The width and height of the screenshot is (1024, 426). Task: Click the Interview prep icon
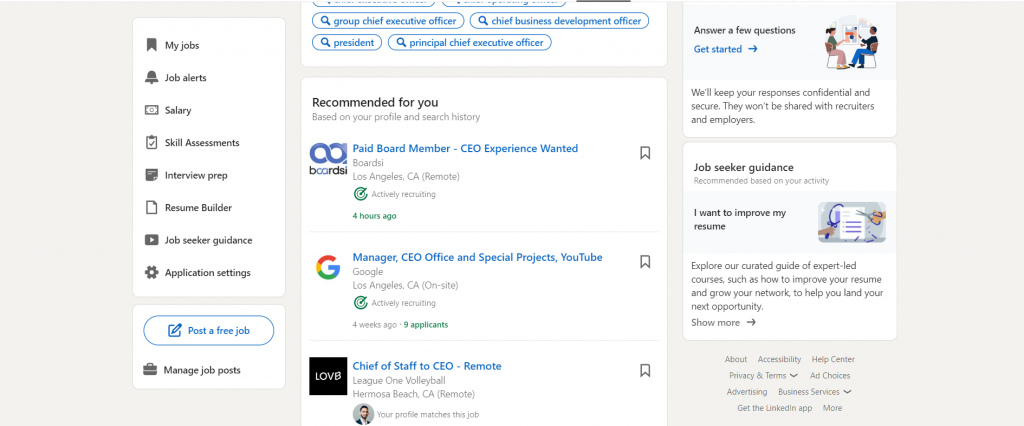[152, 175]
